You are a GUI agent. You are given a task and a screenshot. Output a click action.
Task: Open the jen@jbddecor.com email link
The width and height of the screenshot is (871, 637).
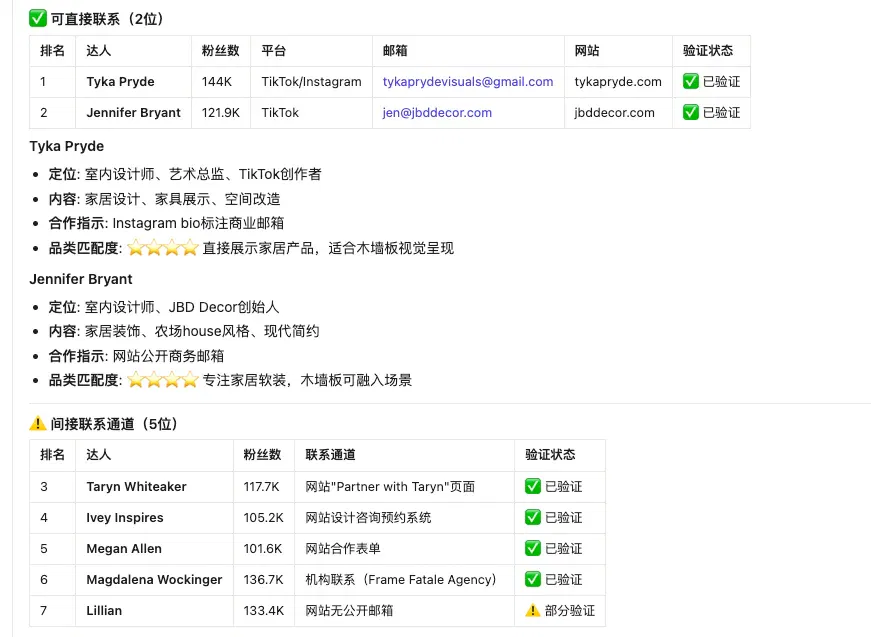point(437,113)
